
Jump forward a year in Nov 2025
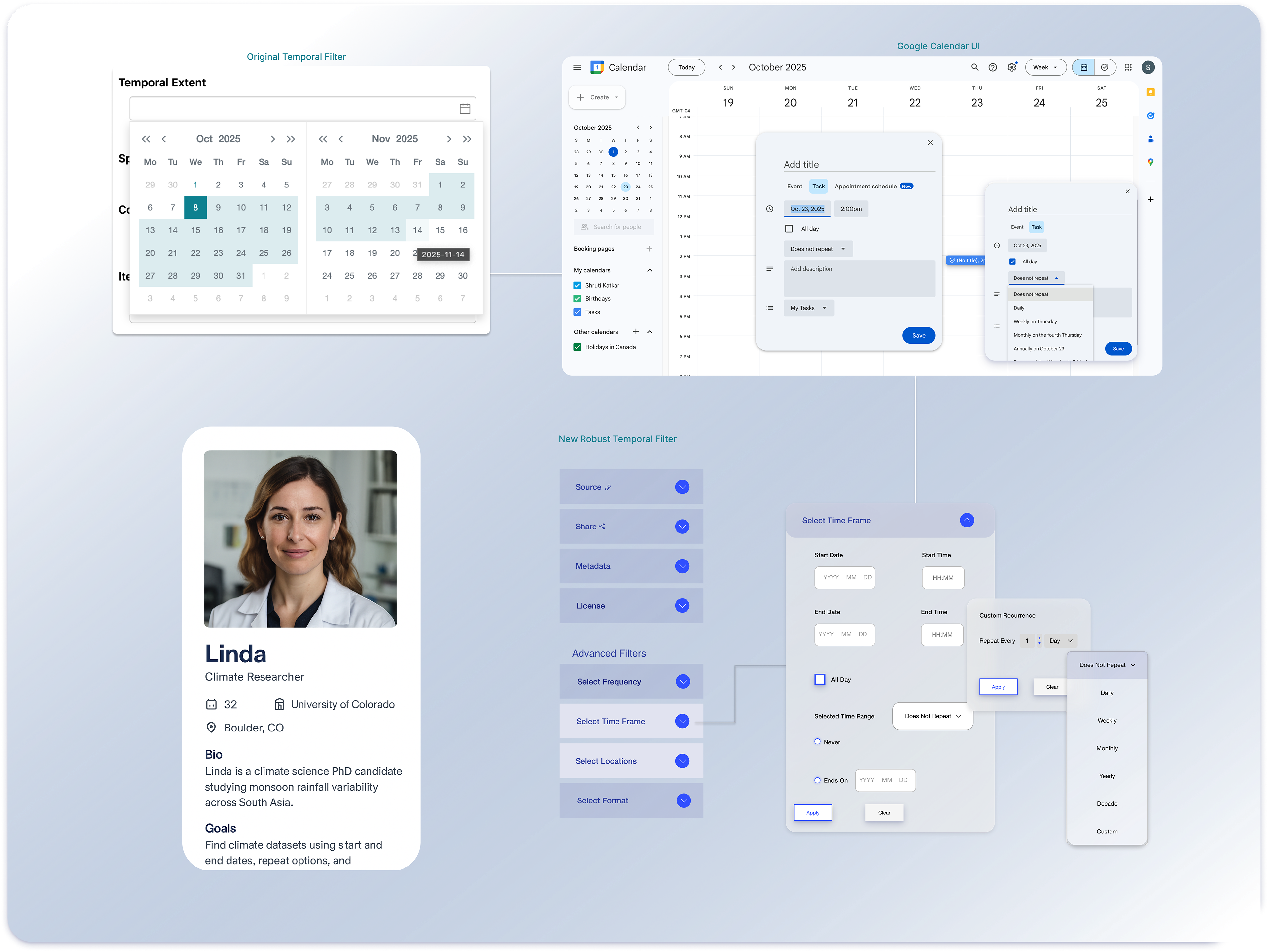[467, 139]
